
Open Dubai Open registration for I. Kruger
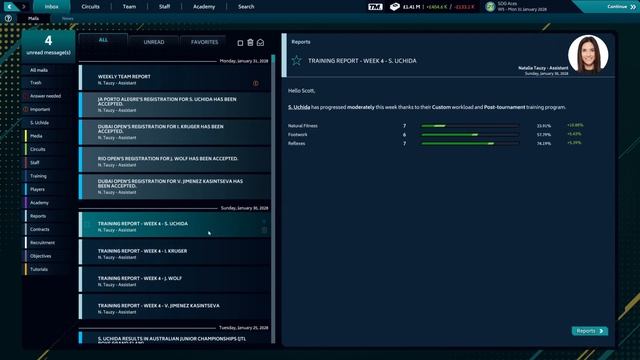pos(175,132)
